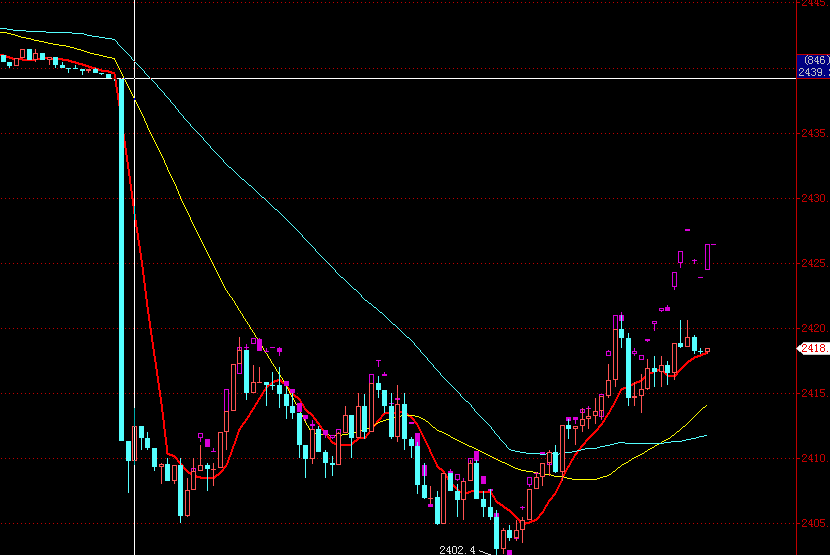The width and height of the screenshot is (830, 555).
Task: Click the 2420 price axis label
Action: tap(813, 328)
